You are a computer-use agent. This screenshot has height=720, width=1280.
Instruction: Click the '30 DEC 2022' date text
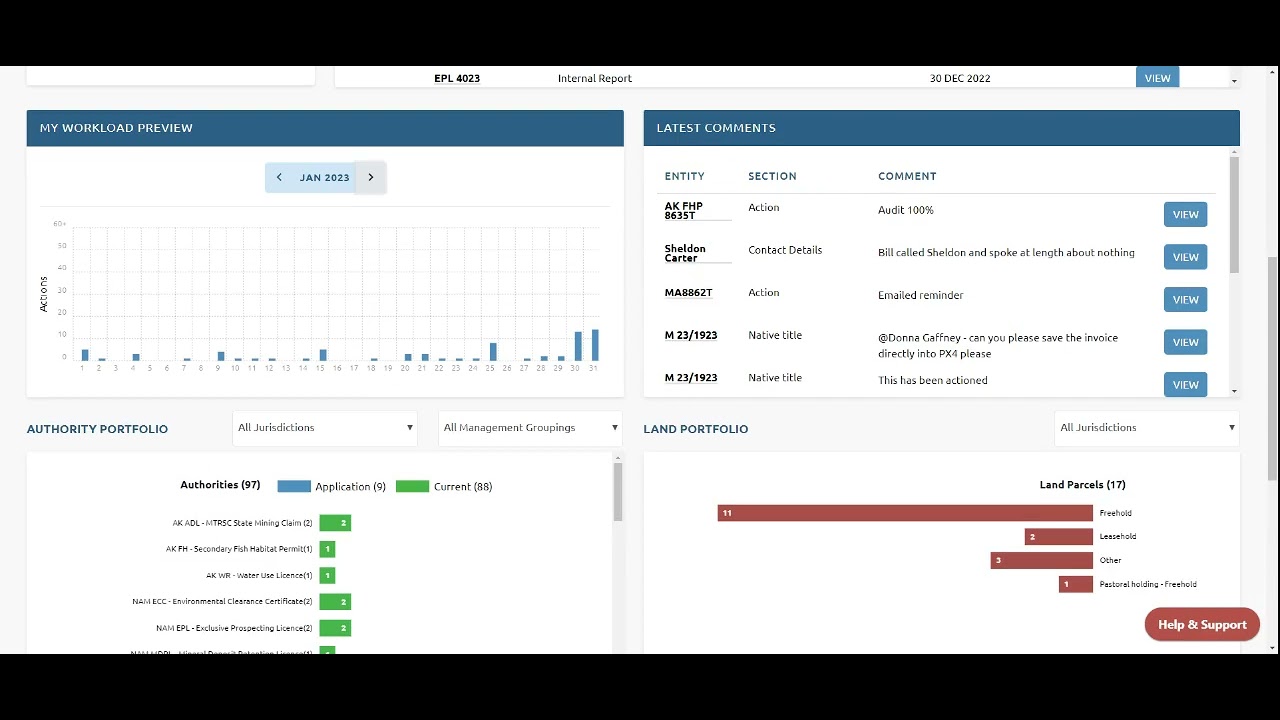(x=960, y=78)
